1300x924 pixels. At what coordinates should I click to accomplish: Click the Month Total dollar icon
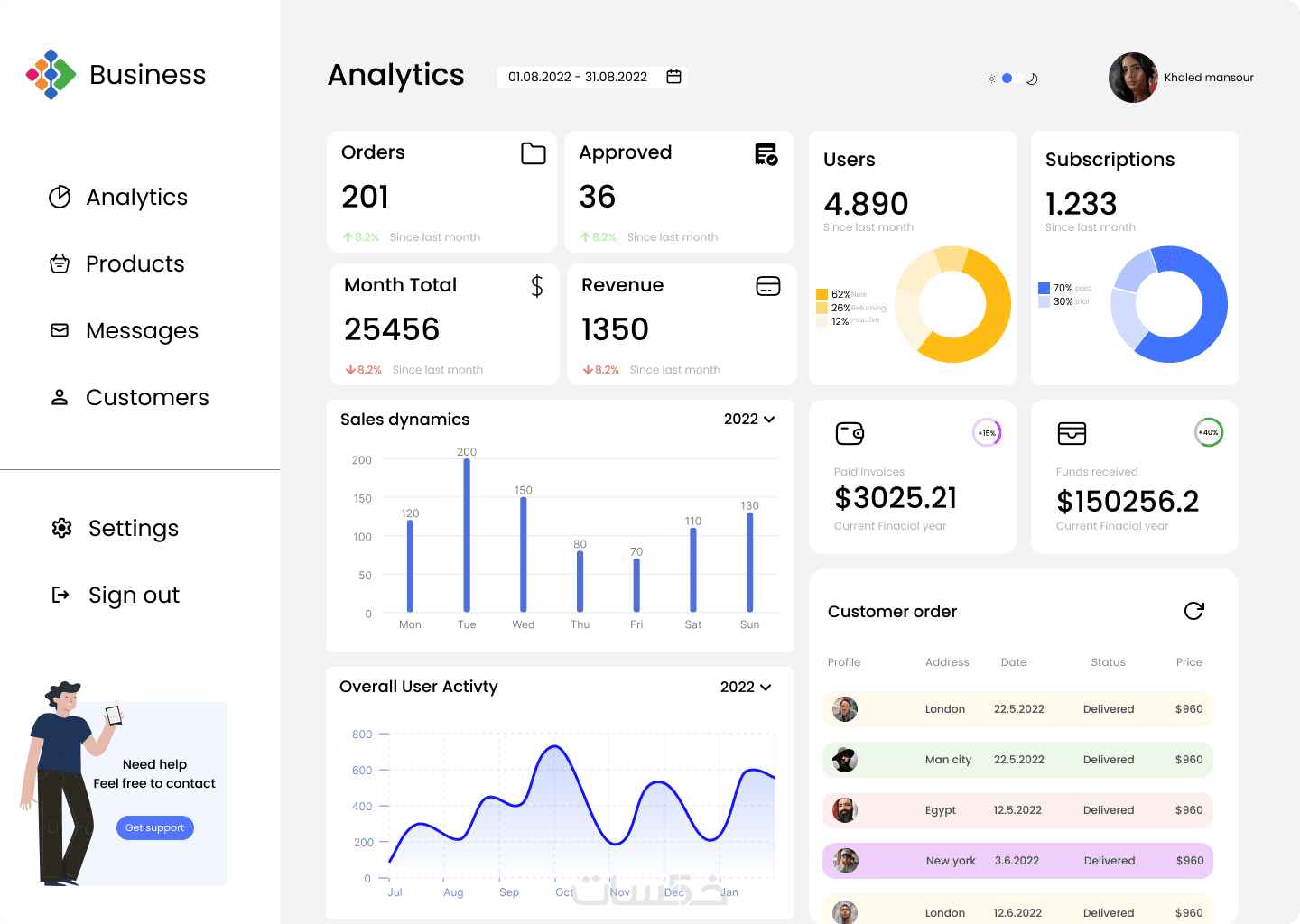coord(537,286)
